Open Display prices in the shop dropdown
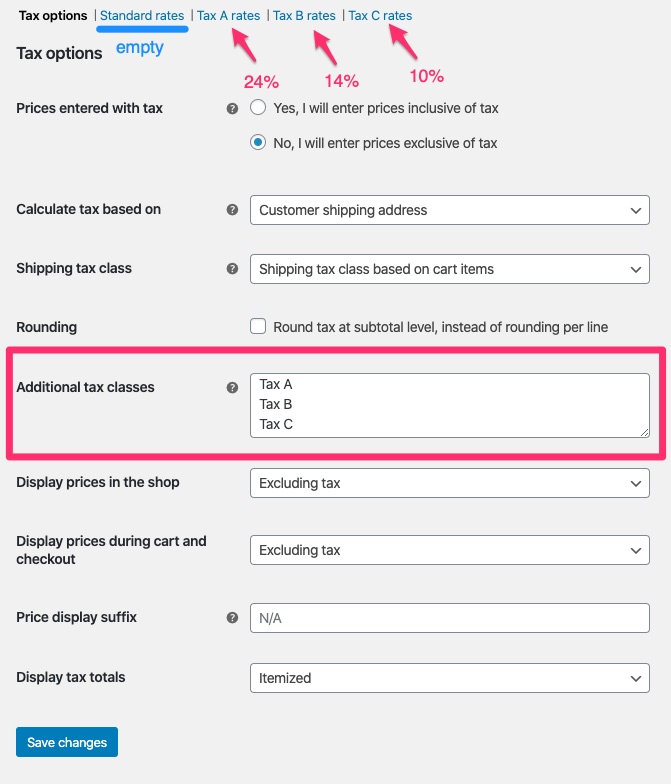 [x=449, y=483]
